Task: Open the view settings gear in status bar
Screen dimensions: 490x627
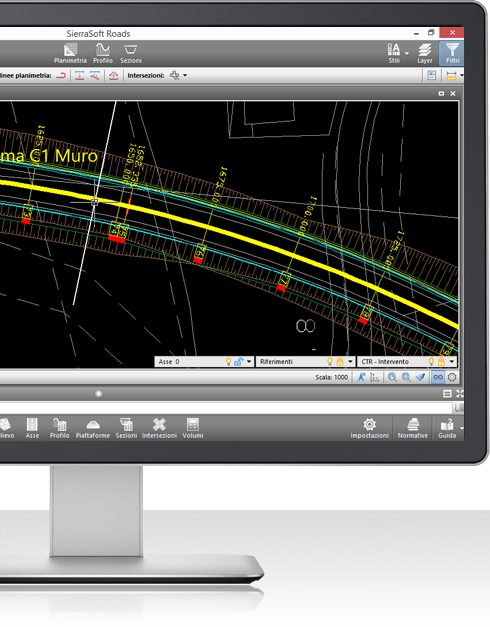Action: coord(452,377)
